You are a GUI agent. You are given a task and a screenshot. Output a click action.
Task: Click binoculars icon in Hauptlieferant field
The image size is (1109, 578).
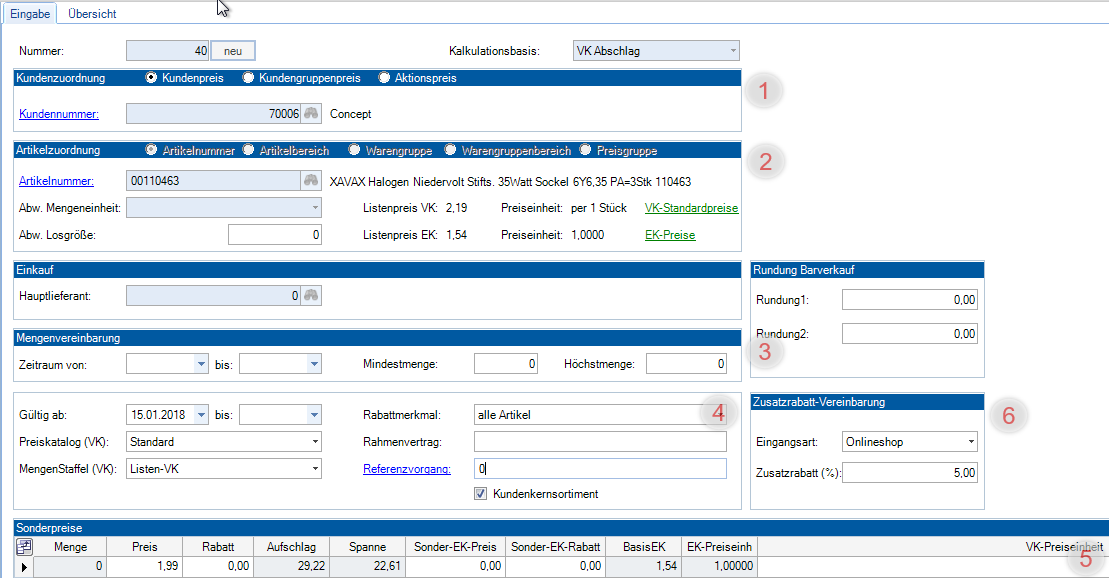coord(312,295)
